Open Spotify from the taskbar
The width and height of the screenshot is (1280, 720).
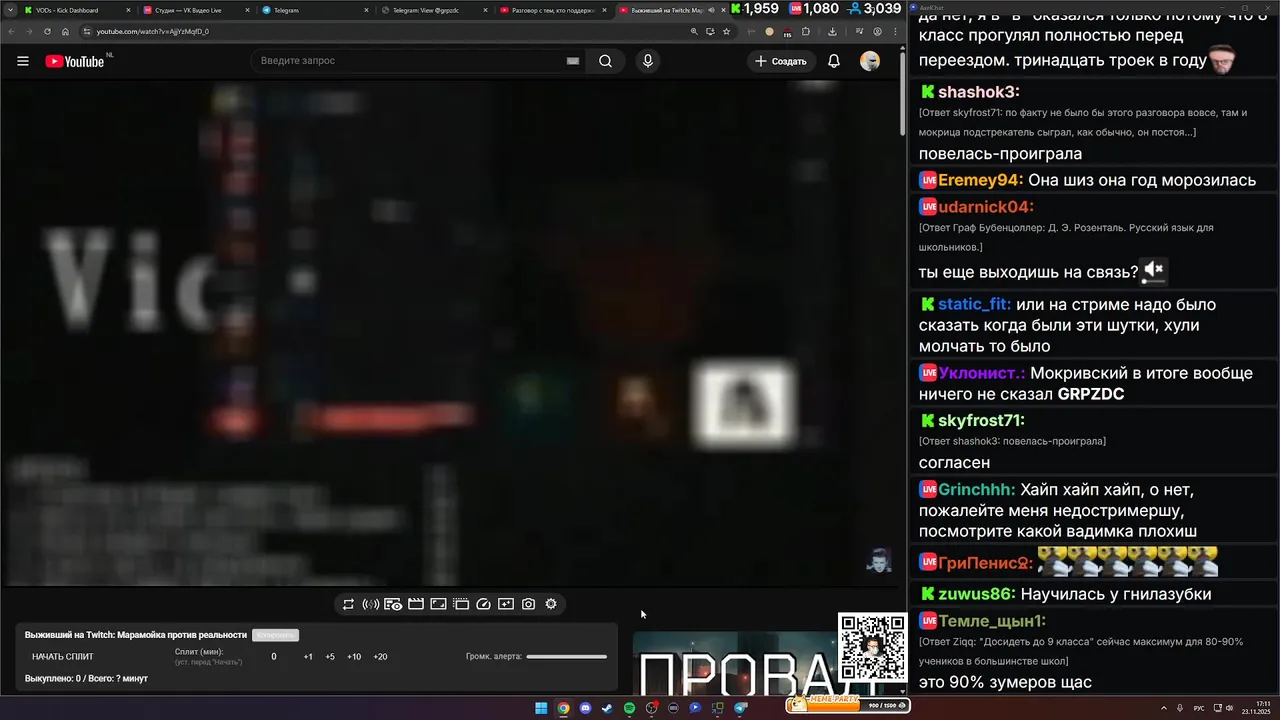click(629, 708)
